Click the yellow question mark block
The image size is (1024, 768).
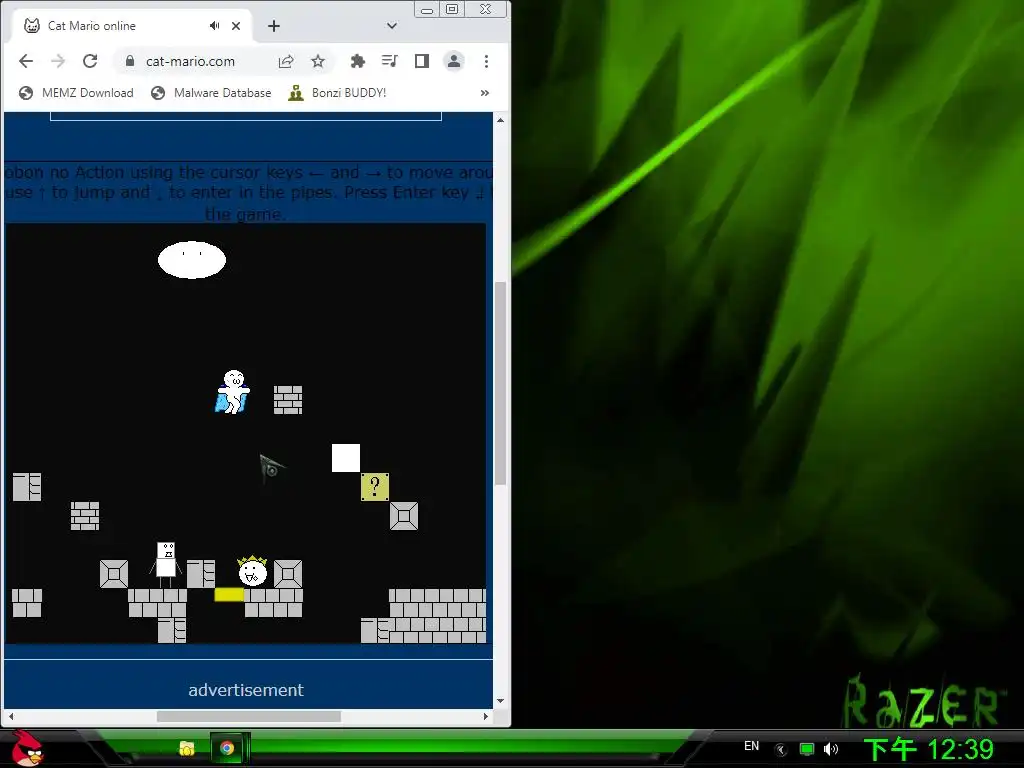pos(375,487)
